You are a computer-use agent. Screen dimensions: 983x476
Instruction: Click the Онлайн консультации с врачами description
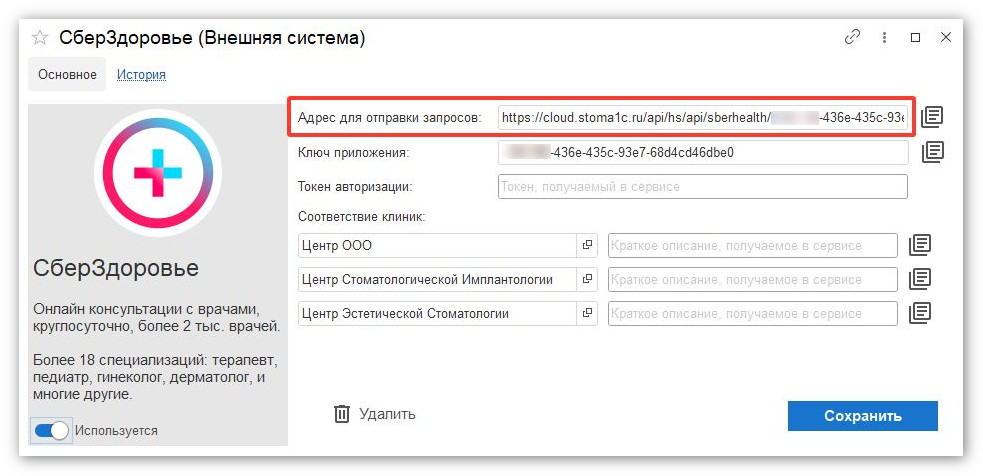click(156, 318)
